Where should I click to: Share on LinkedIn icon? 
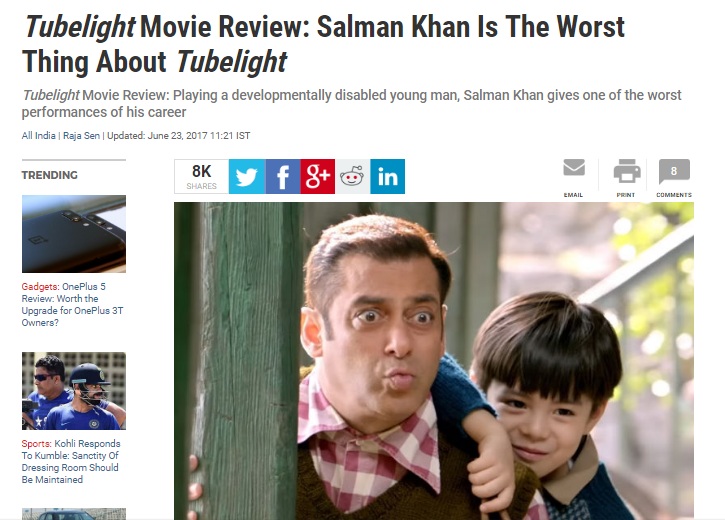pos(387,177)
